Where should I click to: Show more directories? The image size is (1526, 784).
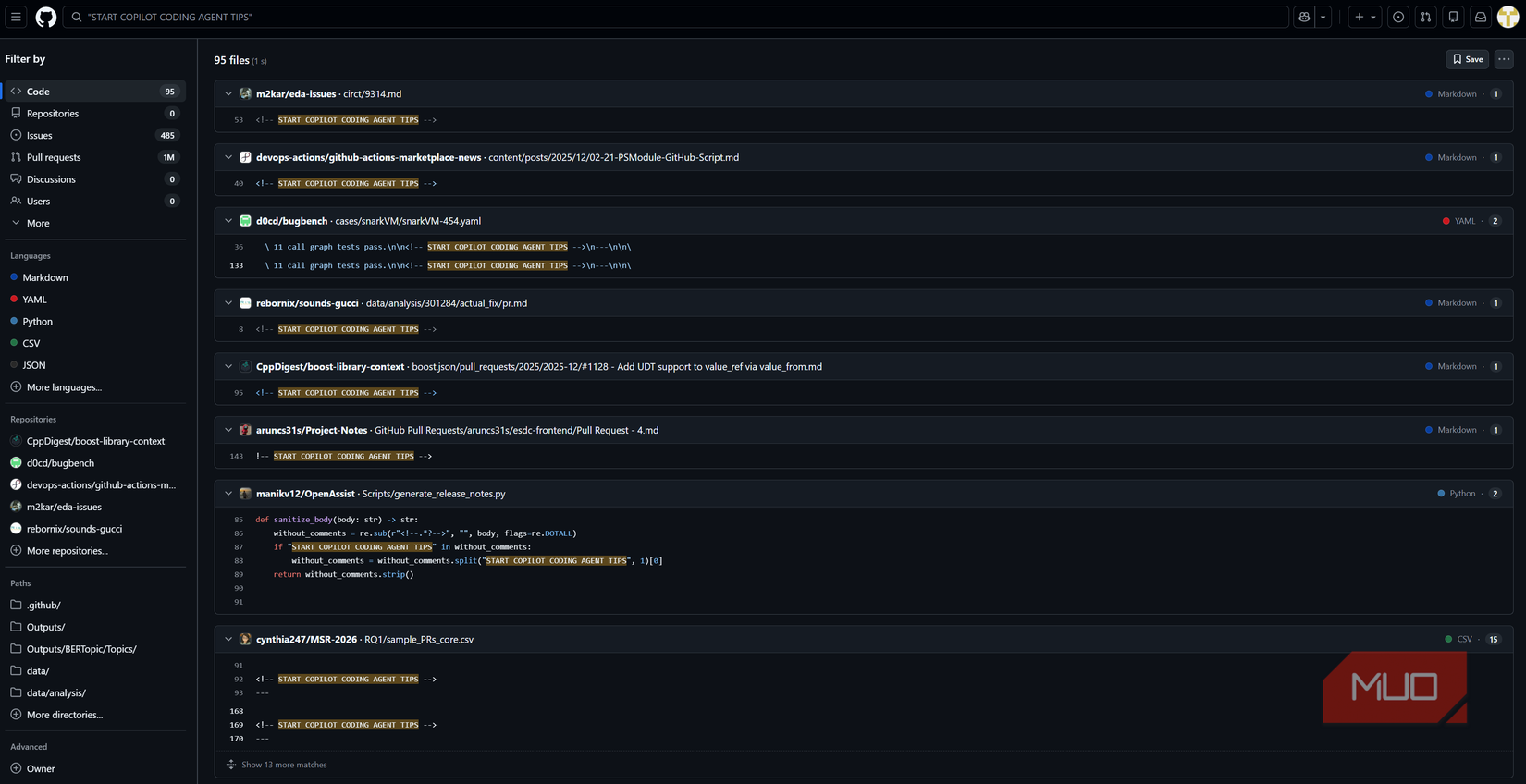[x=95, y=715]
